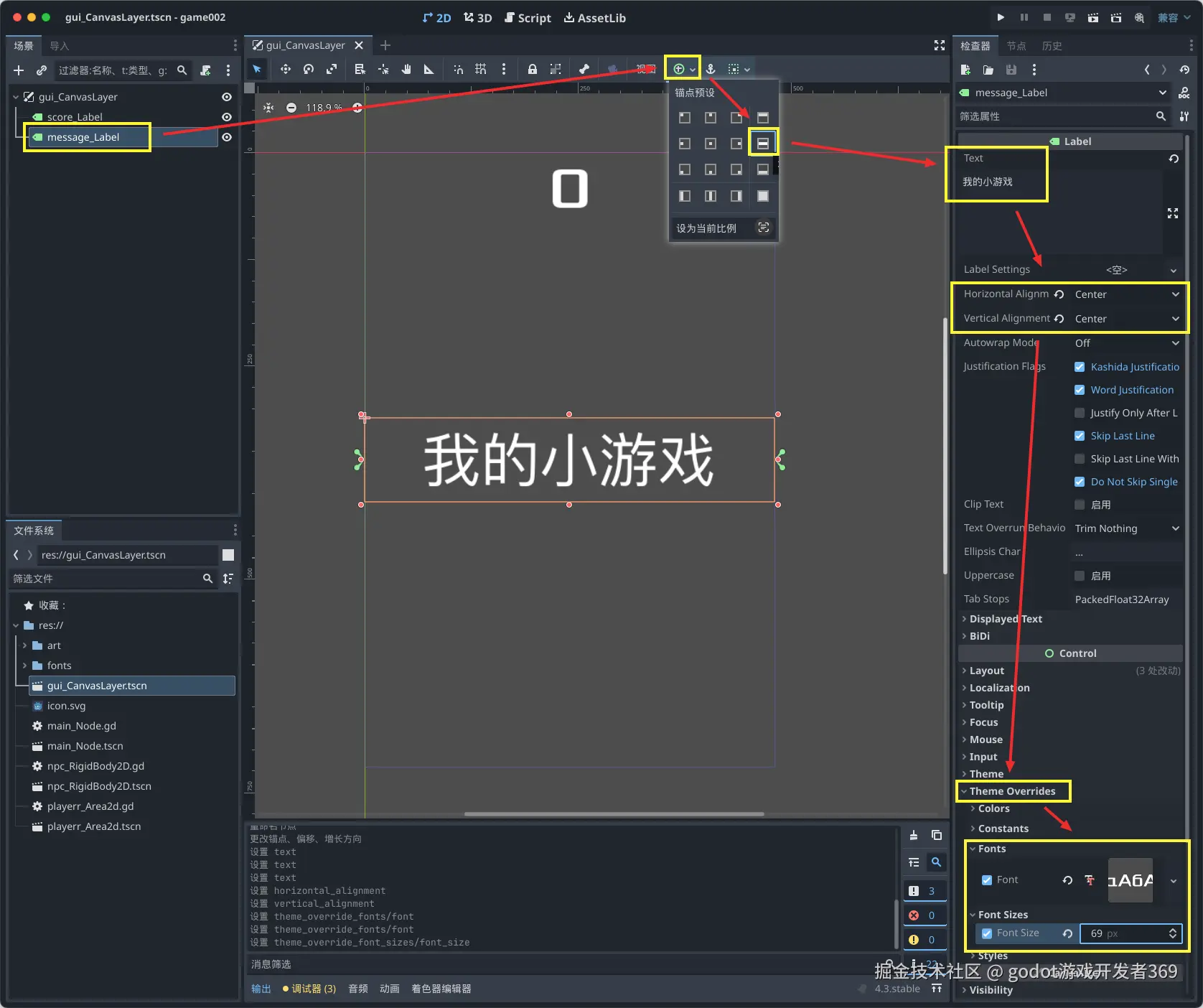This screenshot has width=1203, height=1008.
Task: Open the Debugger (3) bottom panel
Action: 309,989
